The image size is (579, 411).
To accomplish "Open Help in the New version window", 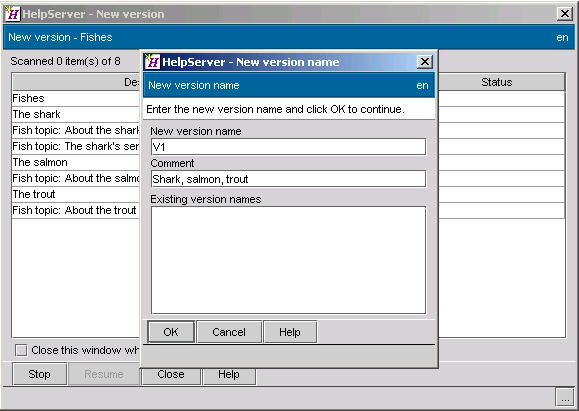I will [x=229, y=375].
